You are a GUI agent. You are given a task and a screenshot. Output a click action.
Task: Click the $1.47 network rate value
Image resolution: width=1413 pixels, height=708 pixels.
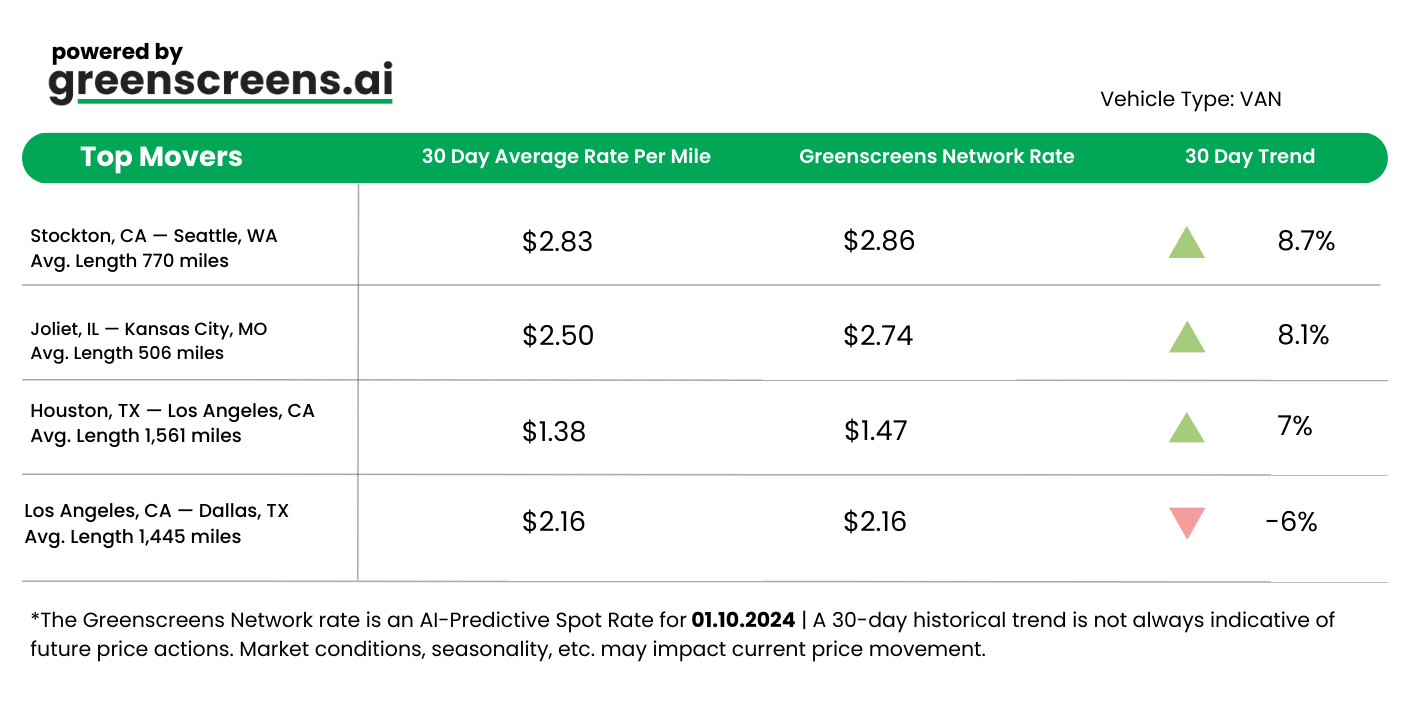pyautogui.click(x=875, y=431)
